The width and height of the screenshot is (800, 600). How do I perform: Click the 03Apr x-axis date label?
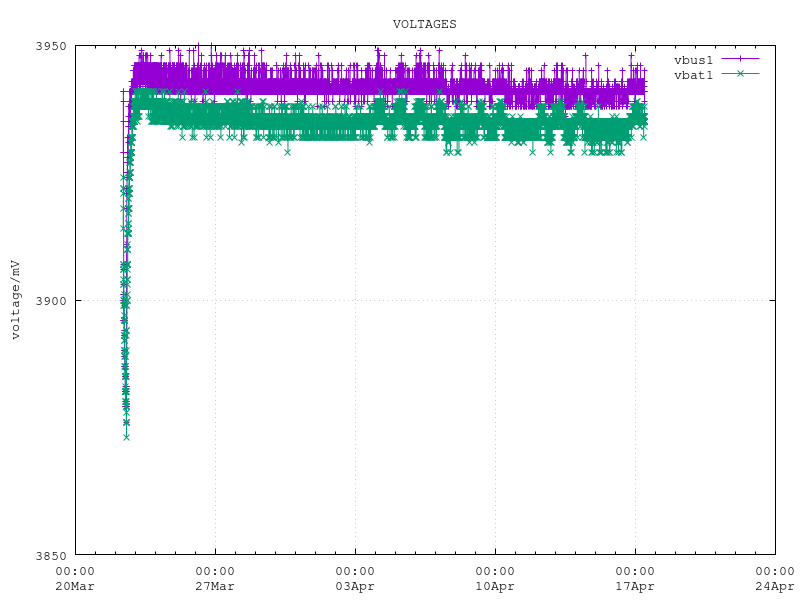[355, 586]
